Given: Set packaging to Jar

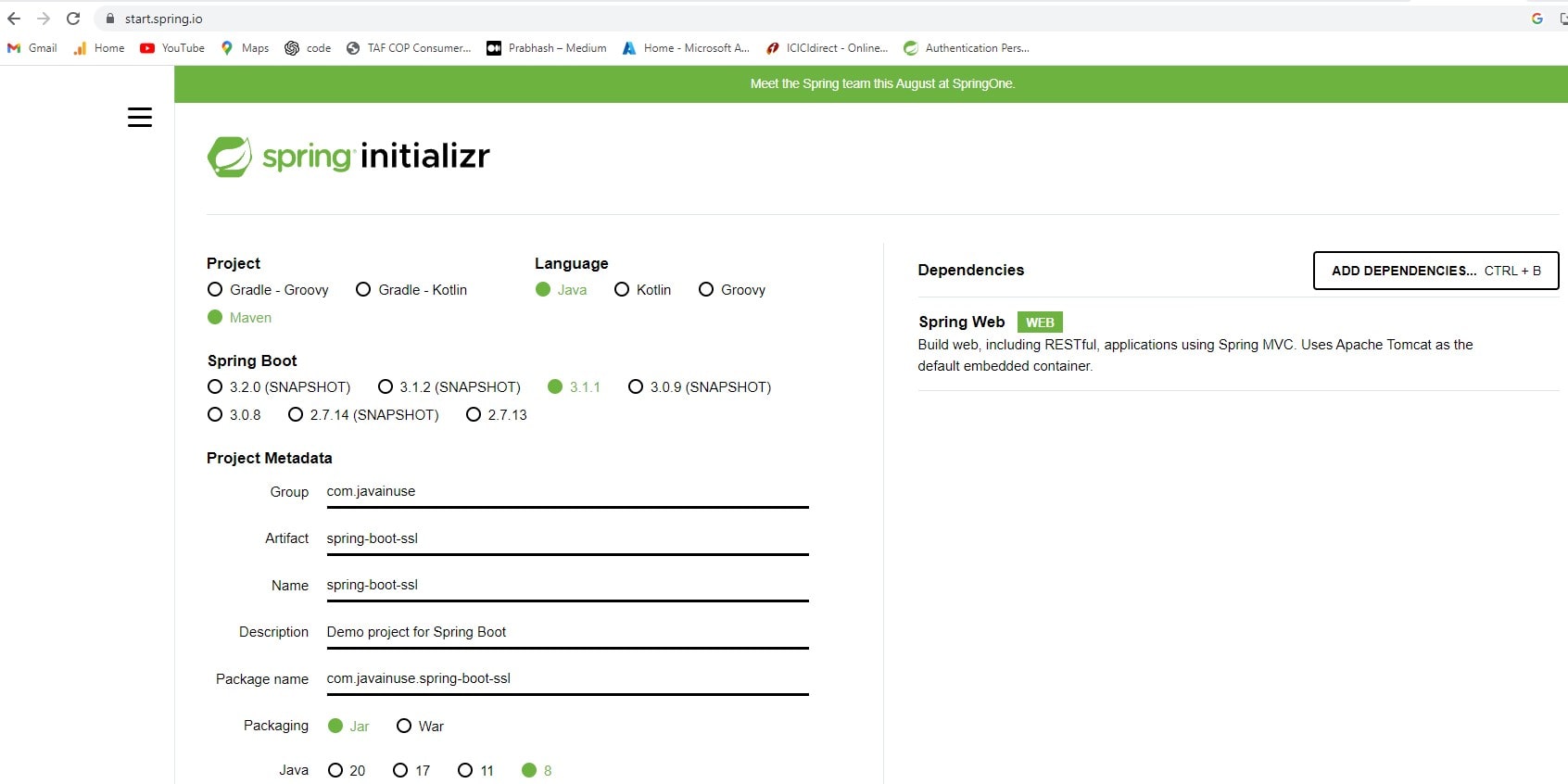Looking at the screenshot, I should [x=348, y=727].
